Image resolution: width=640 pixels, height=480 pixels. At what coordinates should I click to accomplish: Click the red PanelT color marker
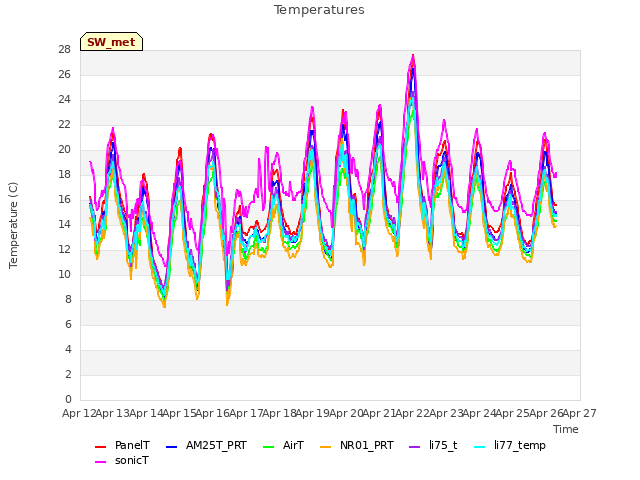point(100,447)
